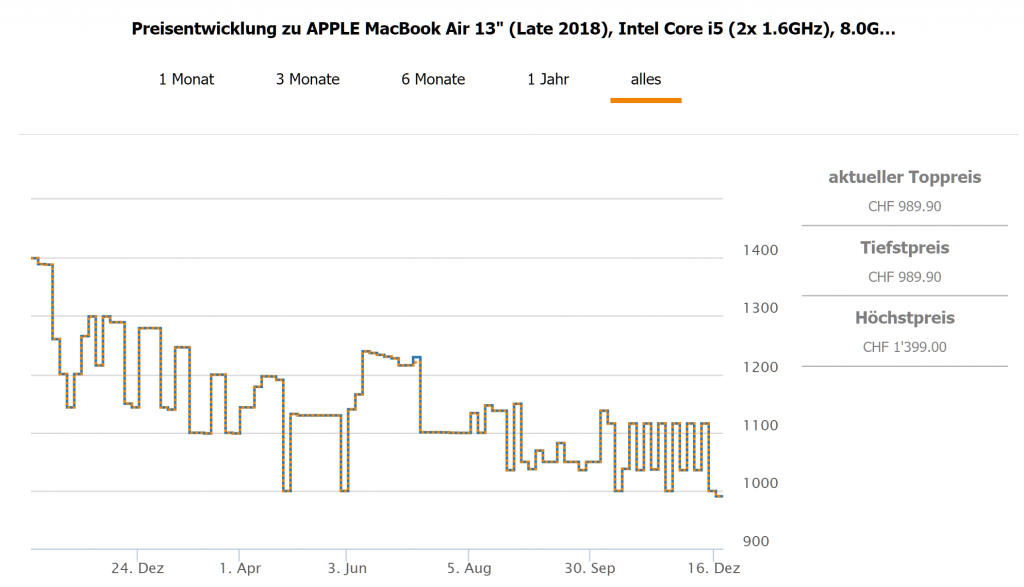The height and width of the screenshot is (587, 1024).
Task: Select the CHF 1'399.00 highest price value
Action: coord(904,347)
